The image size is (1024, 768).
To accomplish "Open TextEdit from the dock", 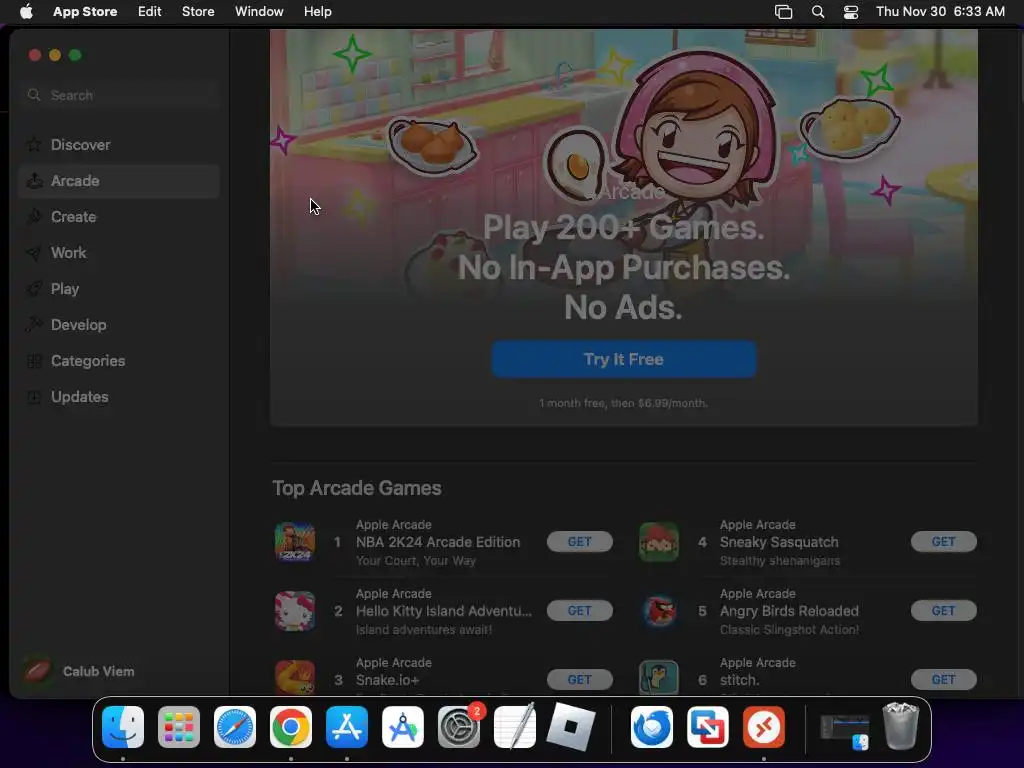I will pos(515,727).
